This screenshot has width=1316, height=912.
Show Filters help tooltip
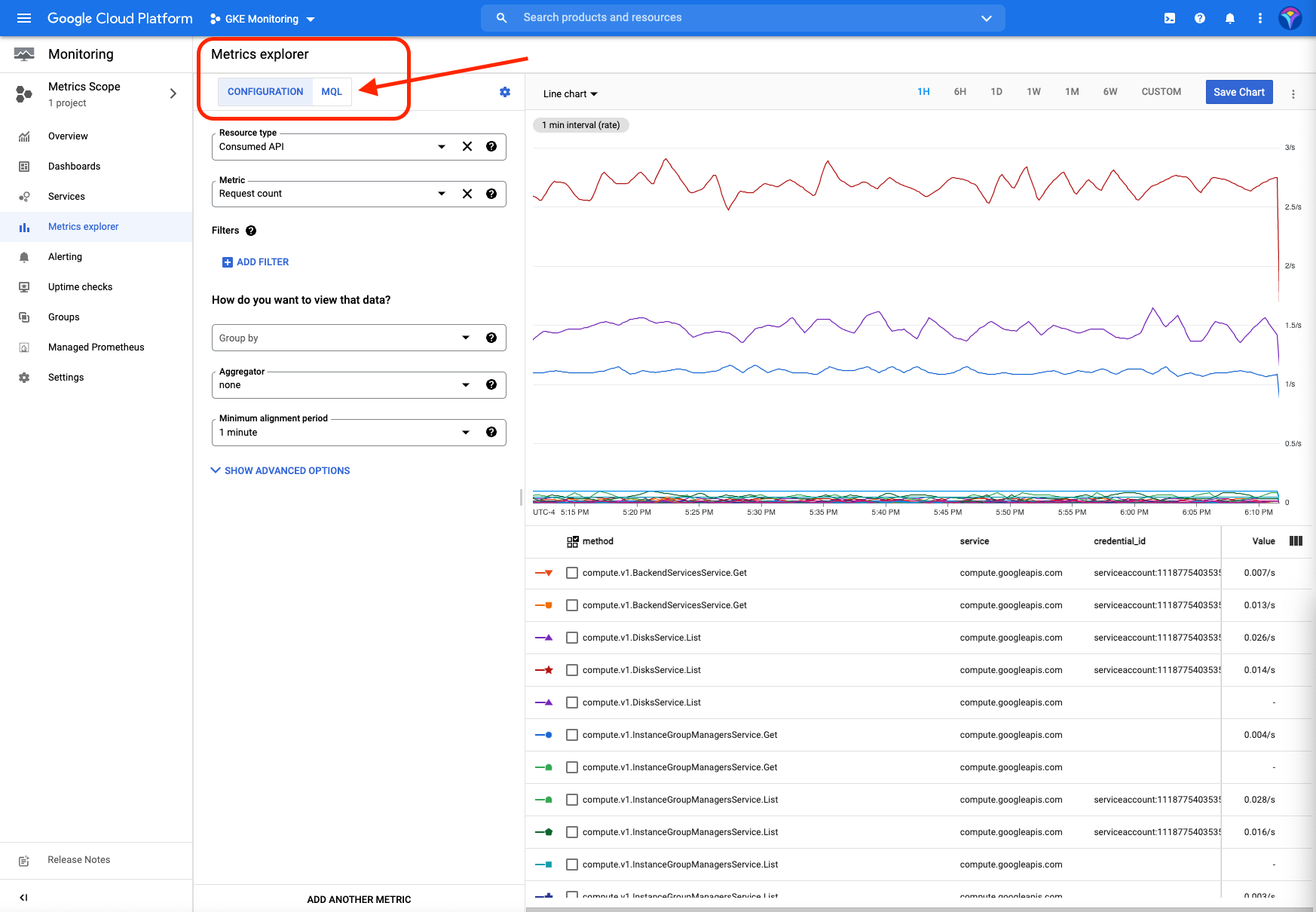251,231
